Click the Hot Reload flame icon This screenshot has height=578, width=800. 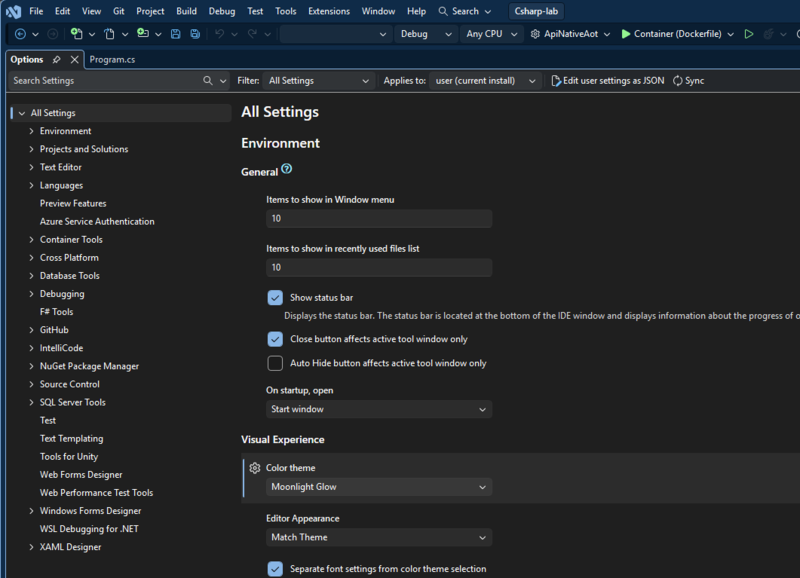tap(768, 34)
